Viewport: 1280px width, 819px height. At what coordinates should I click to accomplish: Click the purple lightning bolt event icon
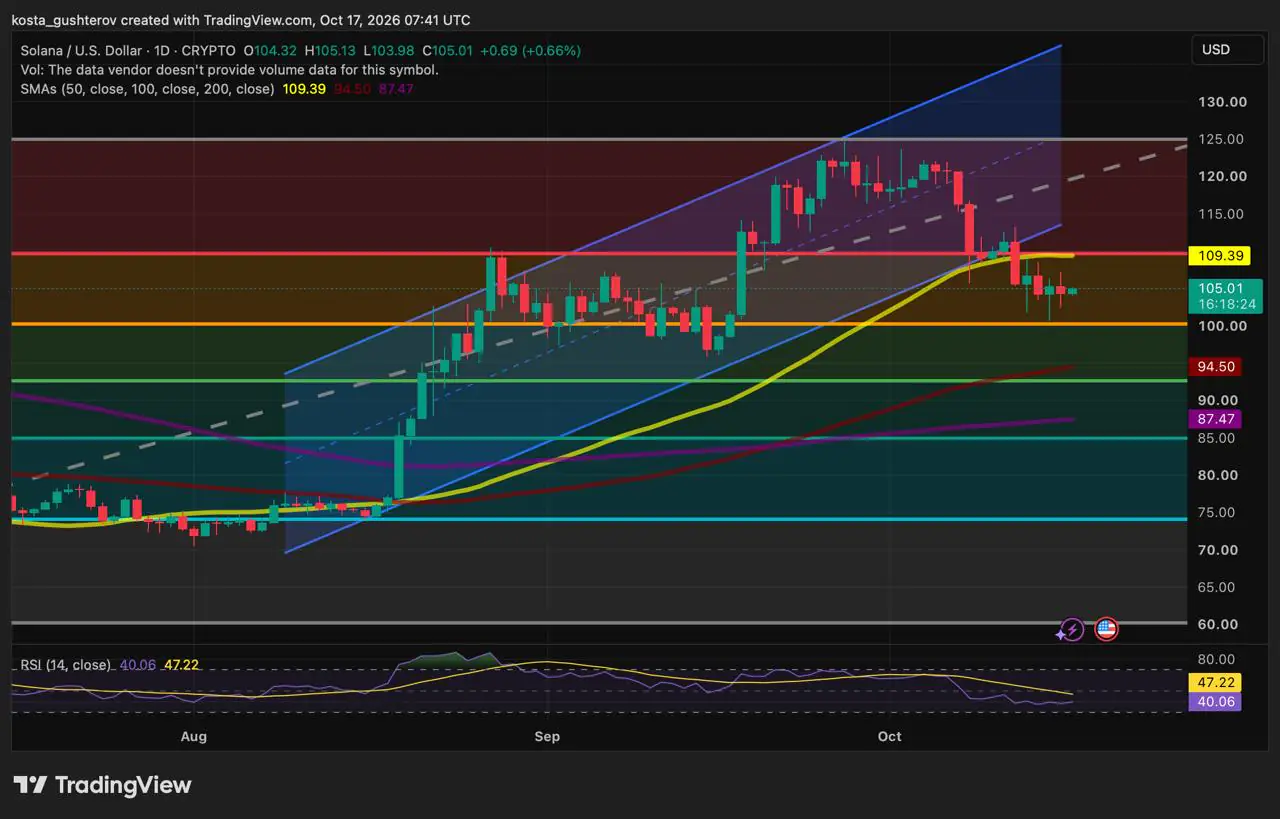[1072, 629]
